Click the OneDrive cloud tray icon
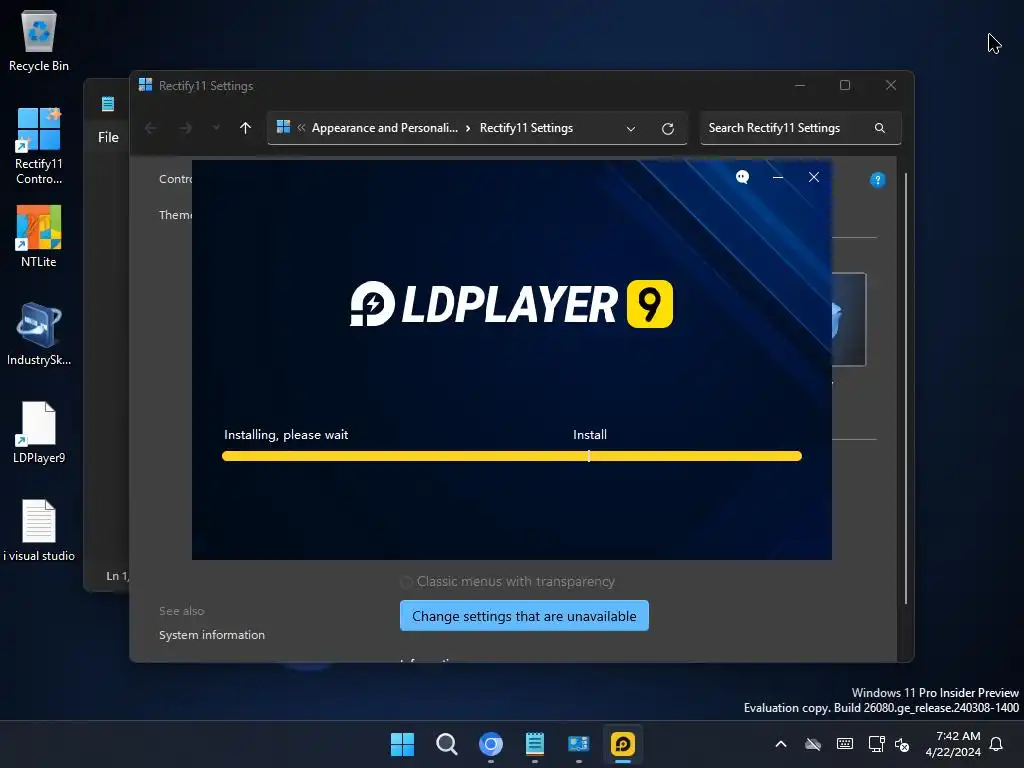The height and width of the screenshot is (768, 1024). [x=813, y=744]
